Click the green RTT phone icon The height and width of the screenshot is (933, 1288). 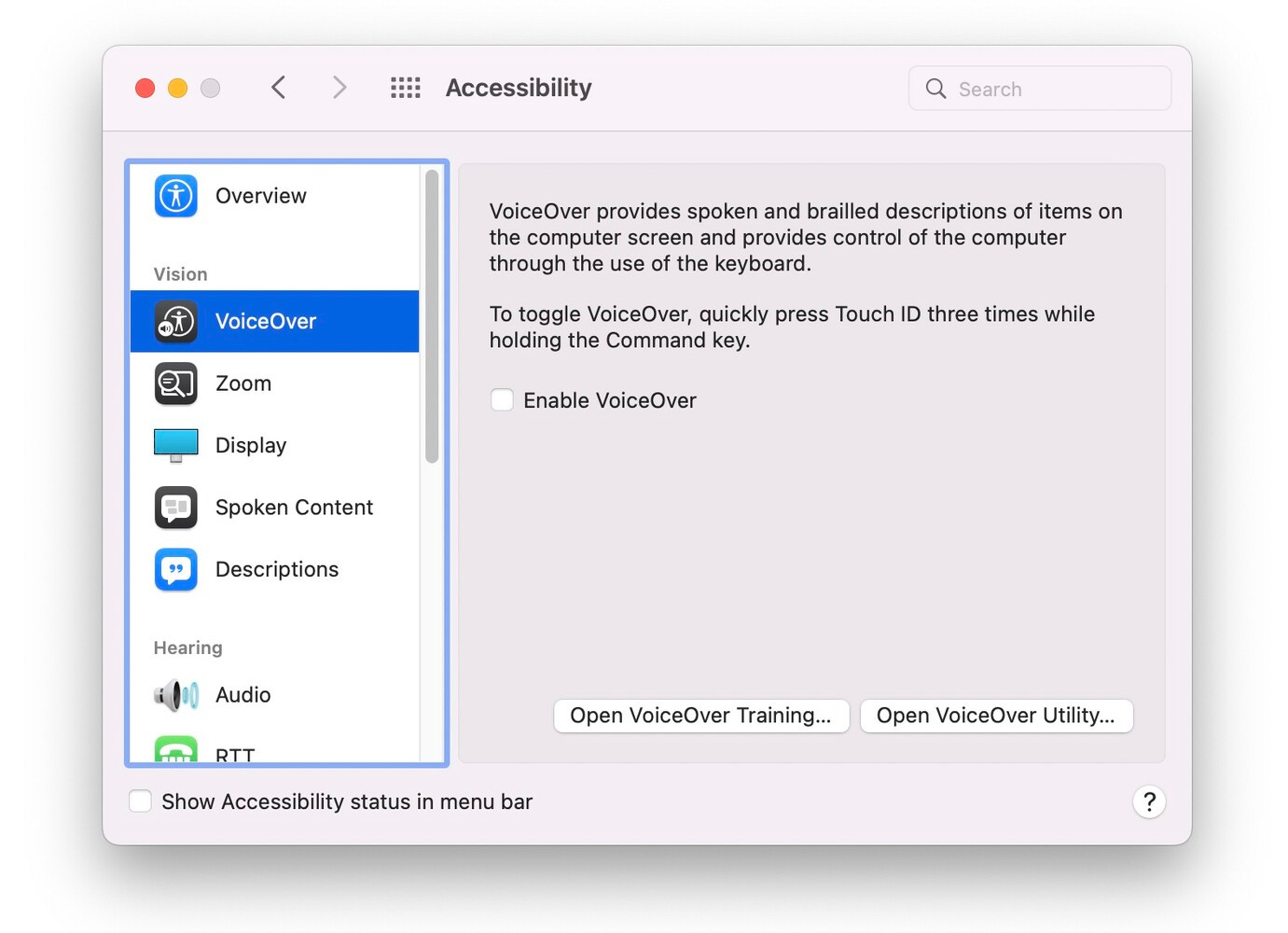point(175,749)
